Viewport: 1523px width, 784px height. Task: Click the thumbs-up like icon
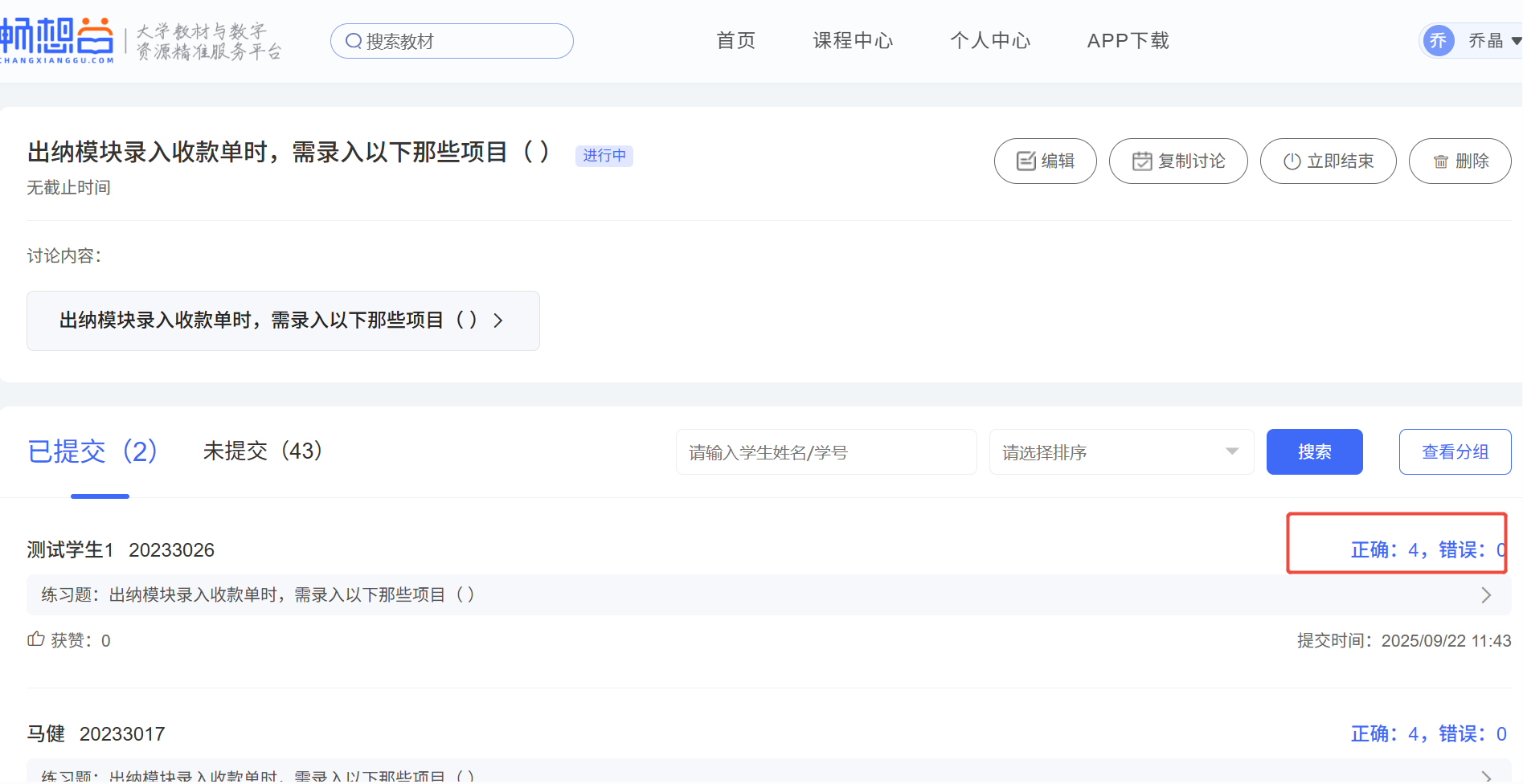pyautogui.click(x=36, y=639)
